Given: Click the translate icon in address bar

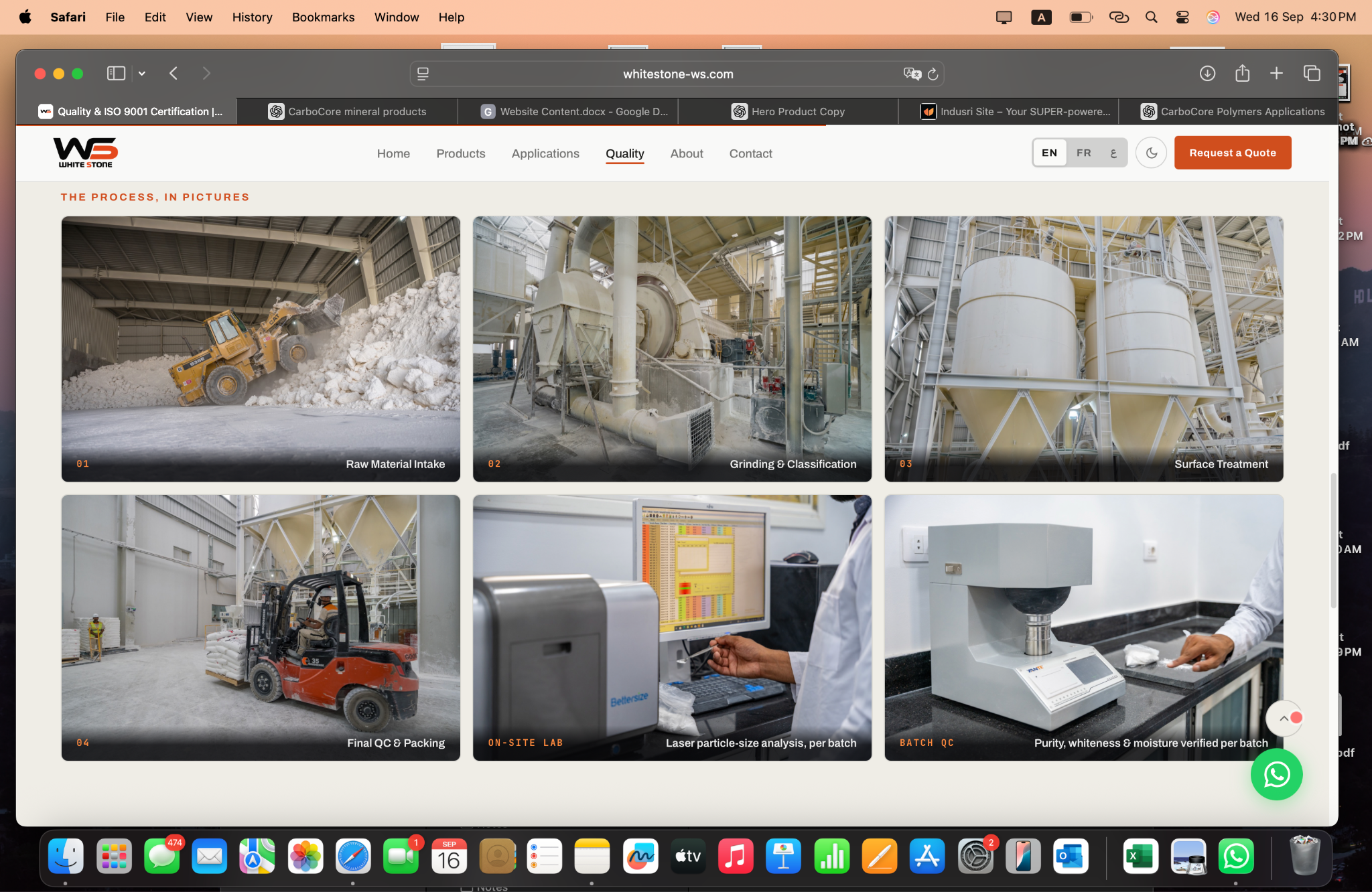Looking at the screenshot, I should pos(912,74).
